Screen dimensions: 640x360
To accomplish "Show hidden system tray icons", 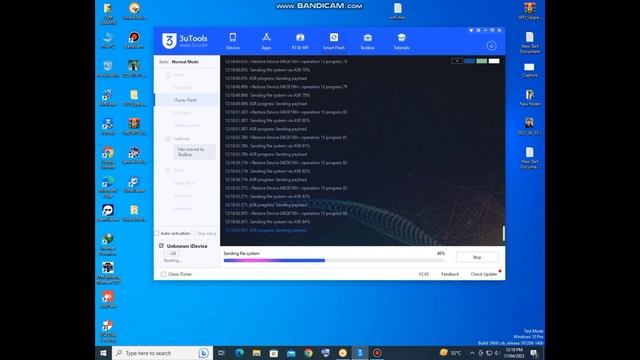I will [x=472, y=353].
